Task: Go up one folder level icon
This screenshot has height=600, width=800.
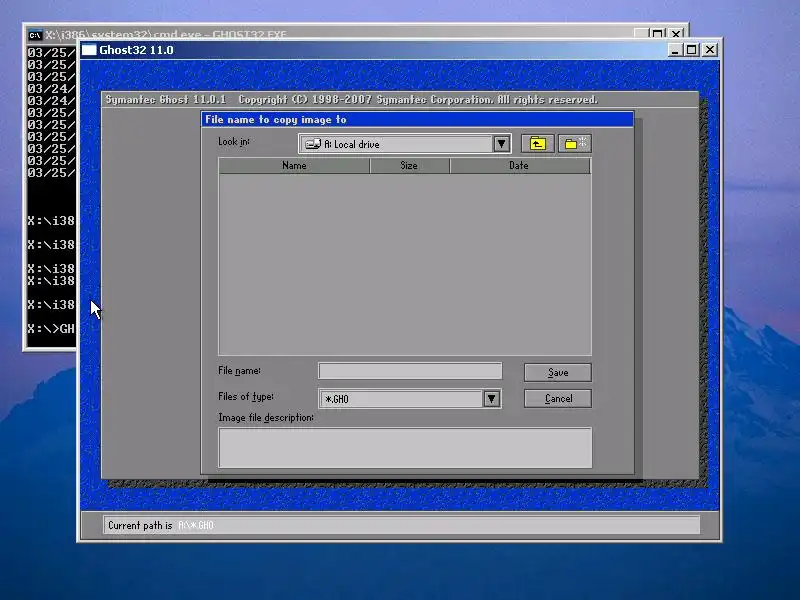Action: coord(537,144)
